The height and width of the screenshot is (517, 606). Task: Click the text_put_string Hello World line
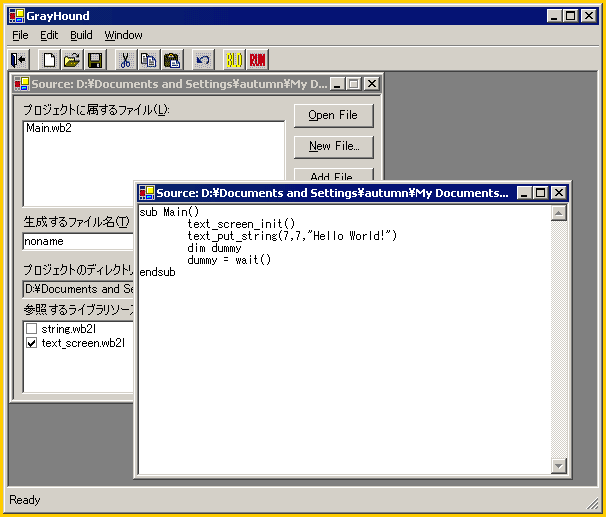(292, 236)
